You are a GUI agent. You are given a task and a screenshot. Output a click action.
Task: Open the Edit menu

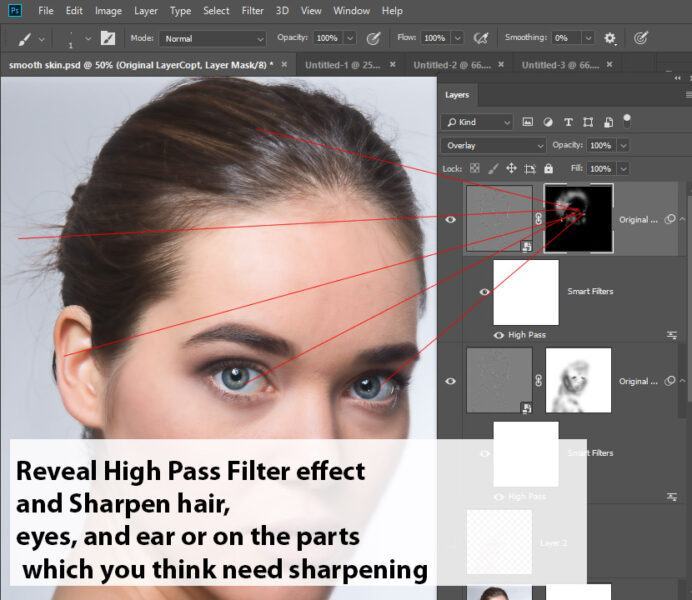(74, 11)
